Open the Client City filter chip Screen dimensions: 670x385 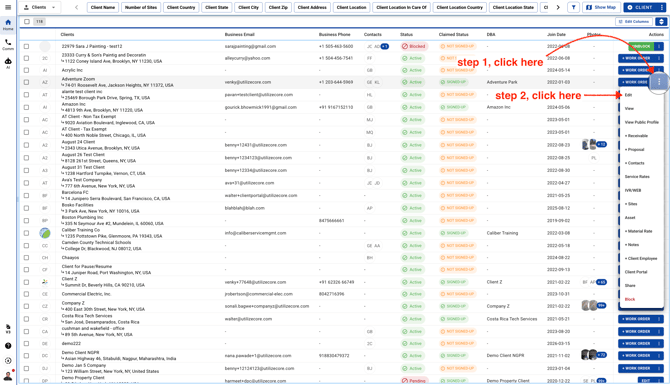point(249,7)
